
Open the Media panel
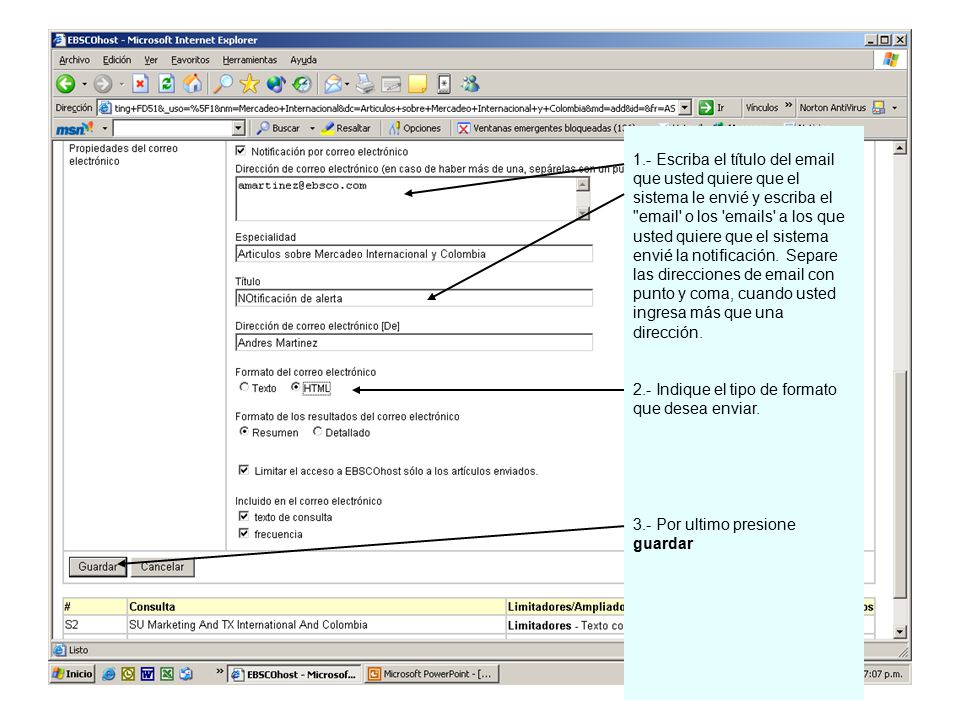pyautogui.click(x=276, y=84)
